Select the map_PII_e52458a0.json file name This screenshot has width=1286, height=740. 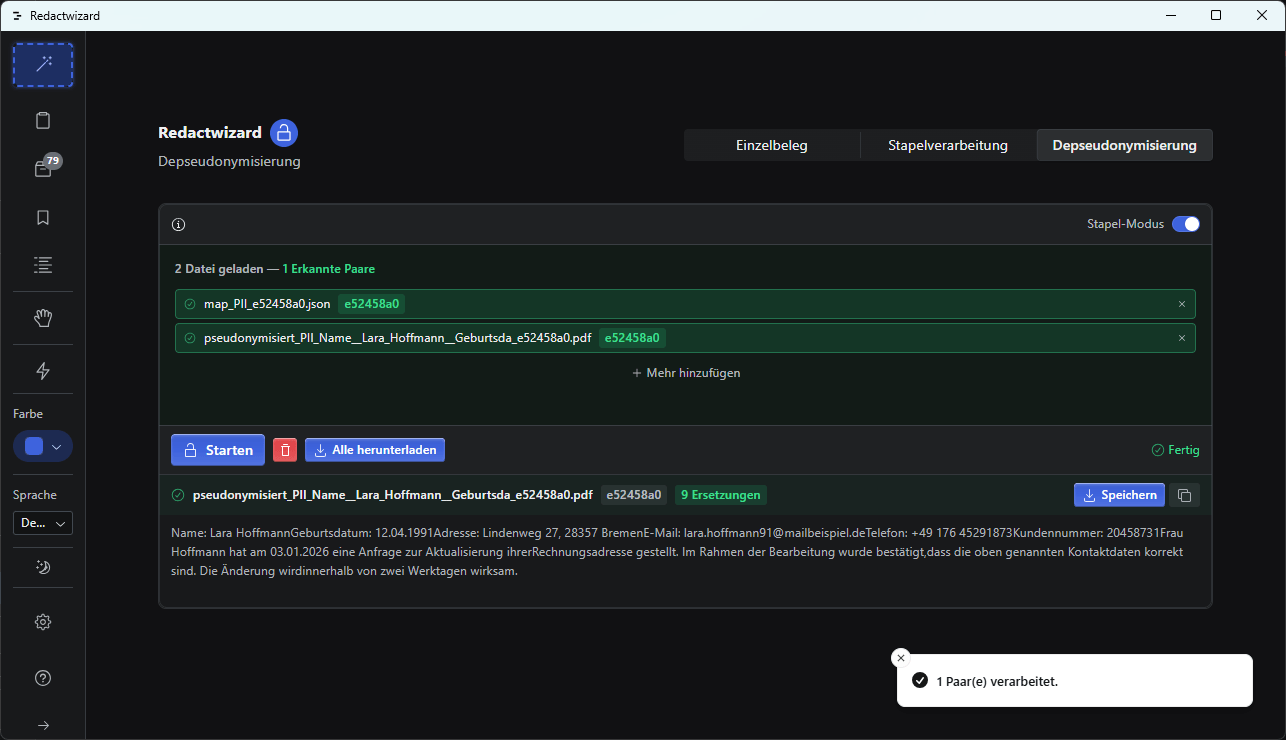[267, 304]
